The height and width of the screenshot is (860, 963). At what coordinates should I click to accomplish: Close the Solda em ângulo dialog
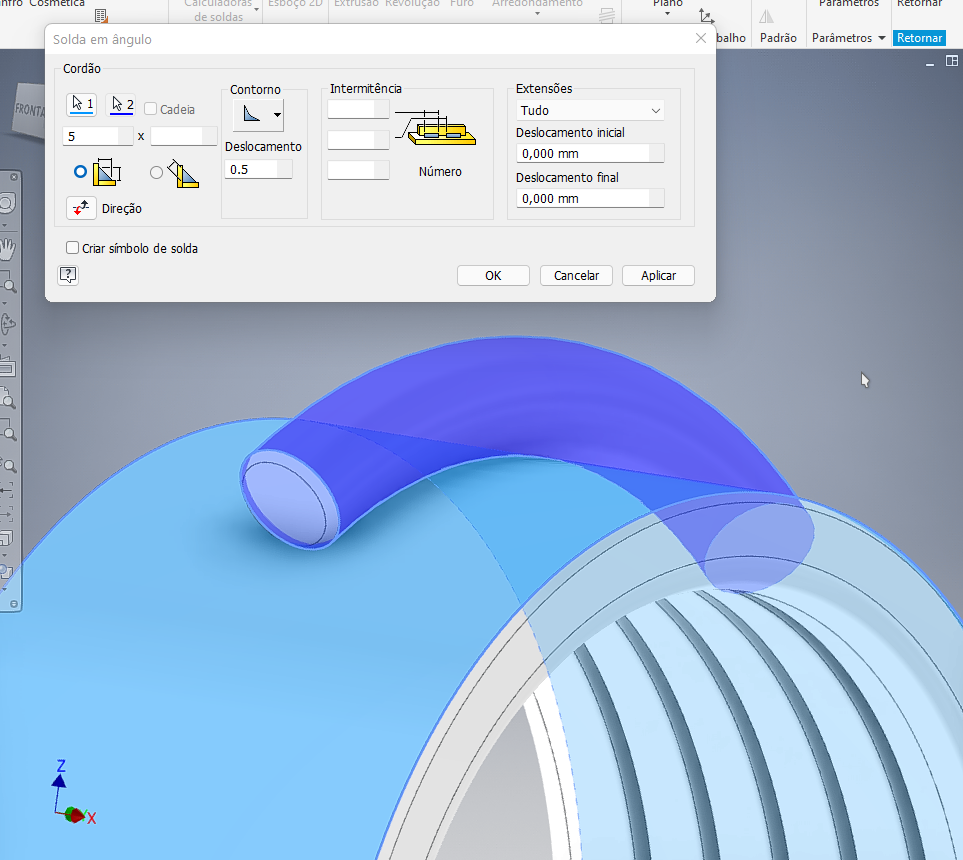click(x=701, y=38)
